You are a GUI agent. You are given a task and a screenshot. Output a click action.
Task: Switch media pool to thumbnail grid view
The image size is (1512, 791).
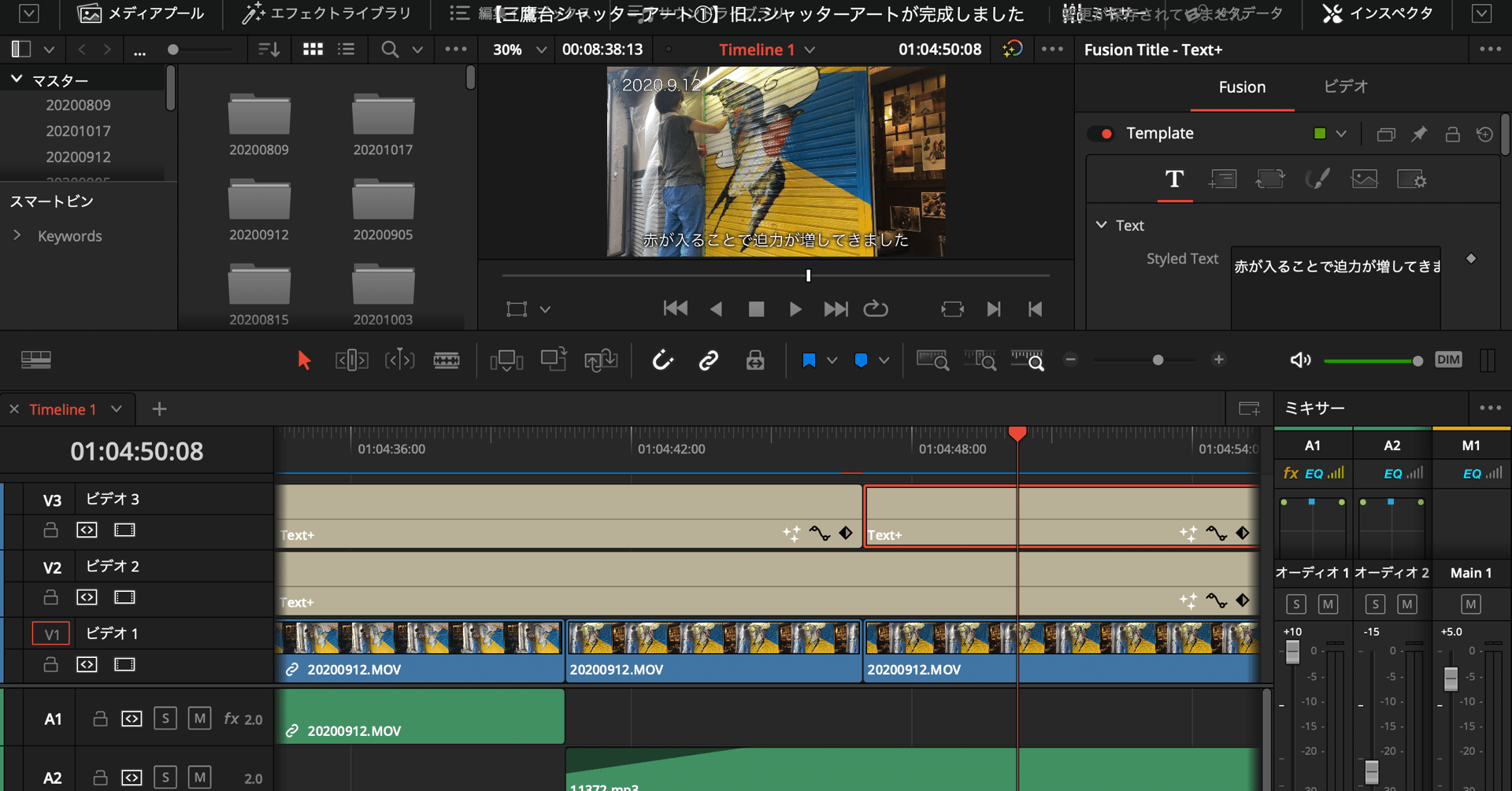[x=313, y=49]
